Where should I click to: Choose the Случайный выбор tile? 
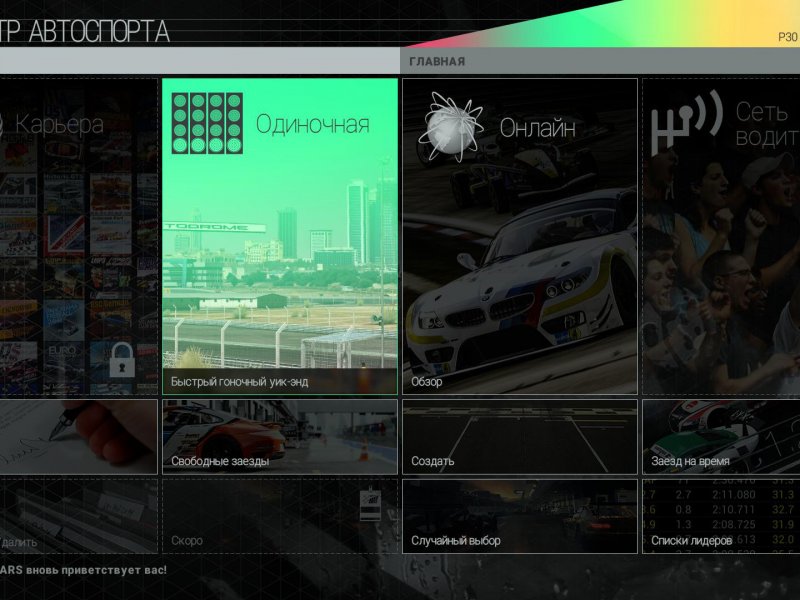click(x=520, y=516)
